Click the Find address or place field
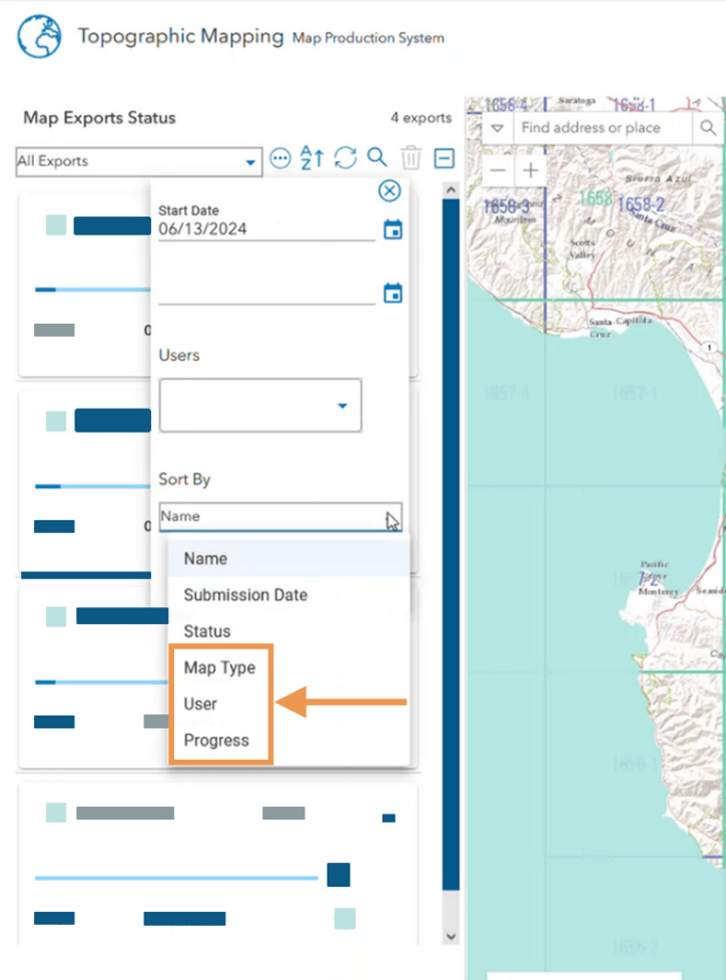The image size is (726, 980). tap(603, 128)
